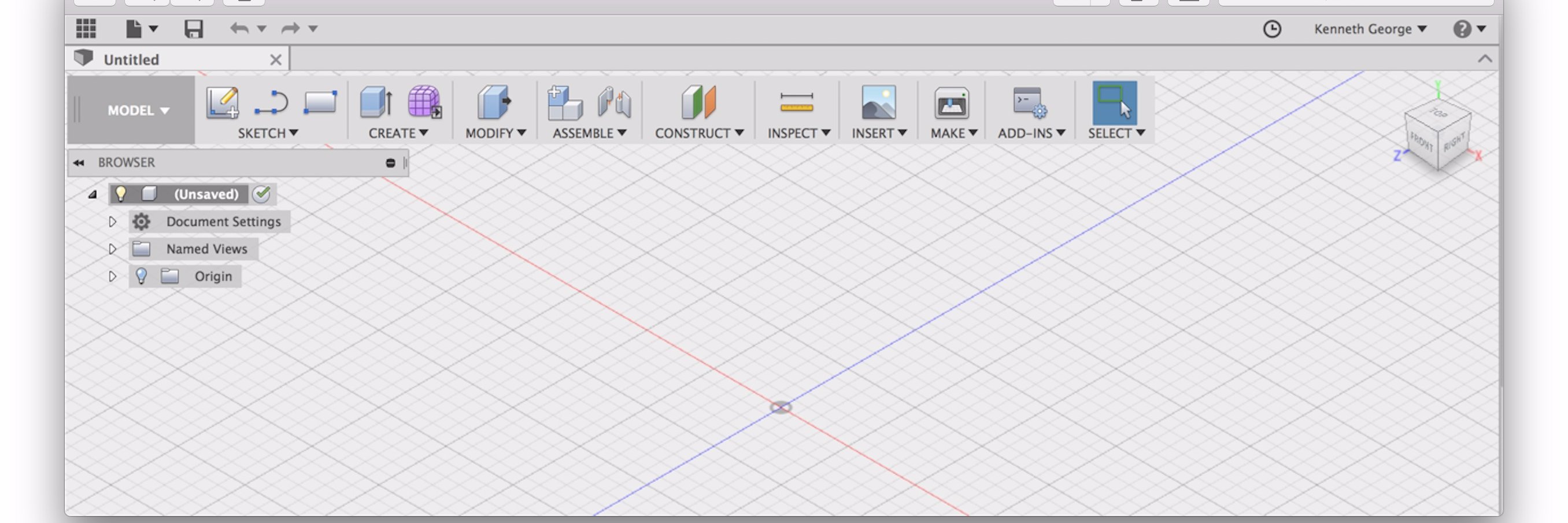The width and height of the screenshot is (1568, 523).
Task: Open the SELECT menu
Action: (x=1116, y=132)
